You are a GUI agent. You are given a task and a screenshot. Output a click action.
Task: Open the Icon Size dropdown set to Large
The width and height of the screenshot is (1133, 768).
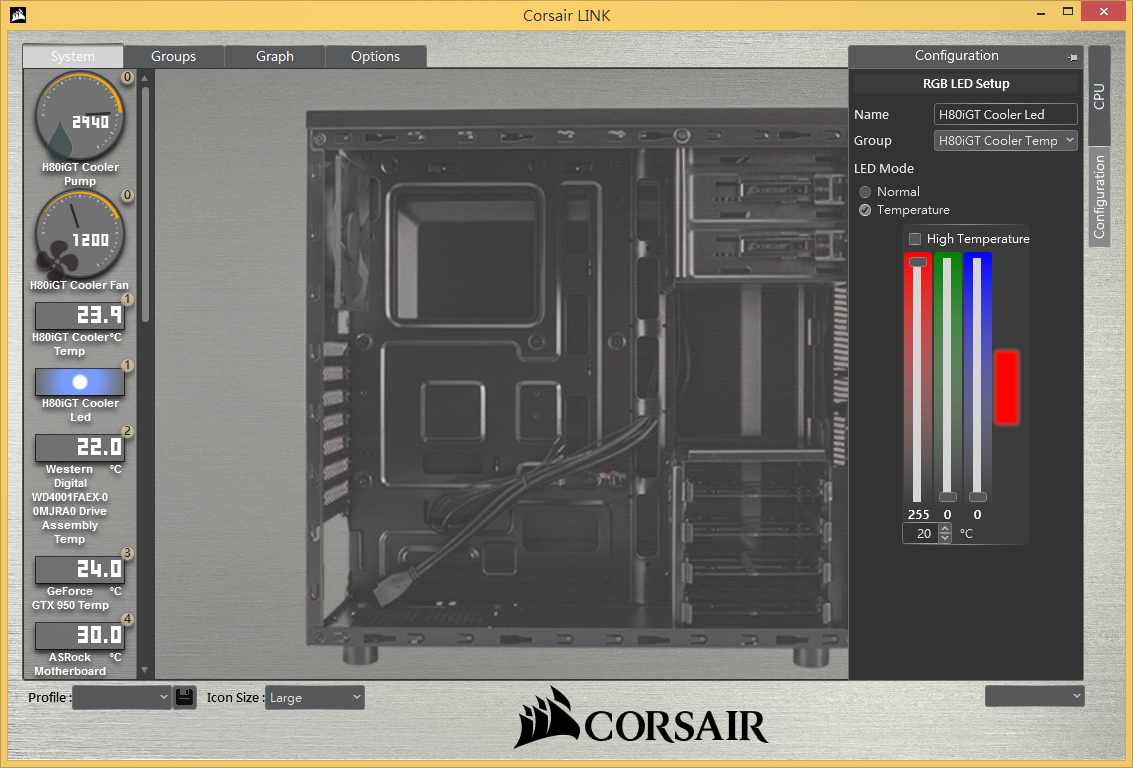pos(314,697)
